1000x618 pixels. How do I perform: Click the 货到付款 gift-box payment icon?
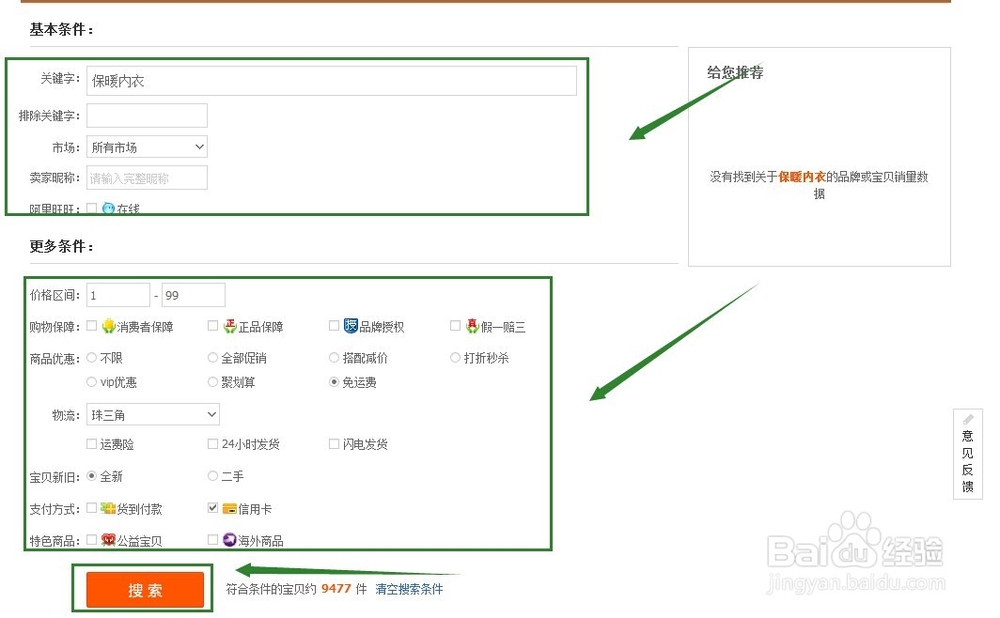(106, 508)
